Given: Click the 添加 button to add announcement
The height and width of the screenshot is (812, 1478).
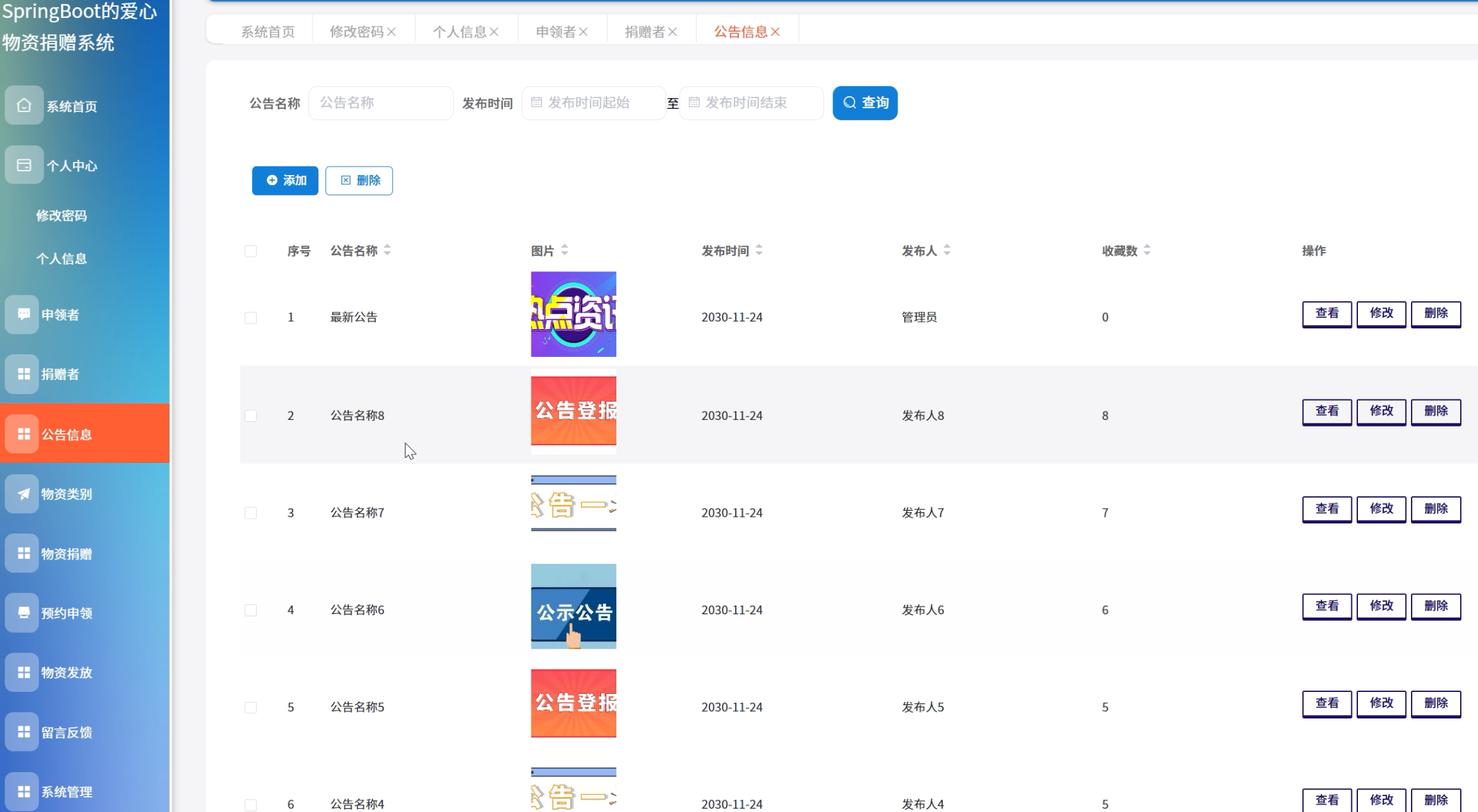Looking at the screenshot, I should (285, 180).
